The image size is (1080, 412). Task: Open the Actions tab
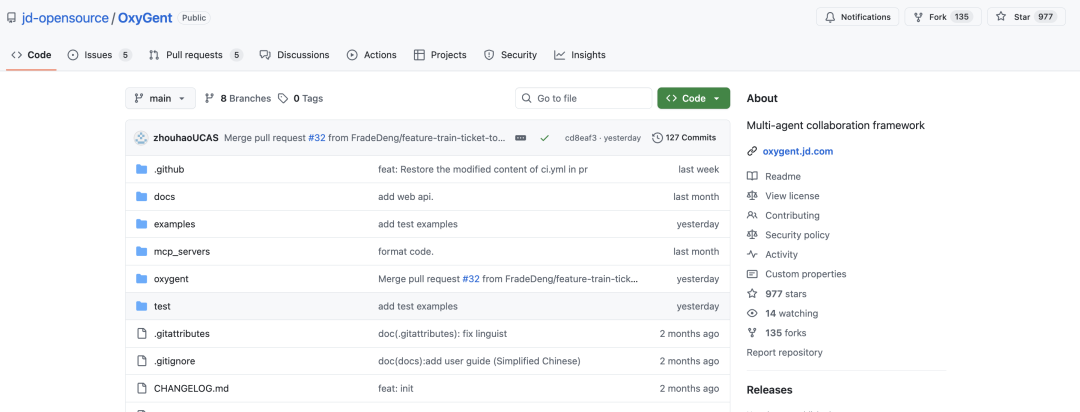[x=372, y=55]
